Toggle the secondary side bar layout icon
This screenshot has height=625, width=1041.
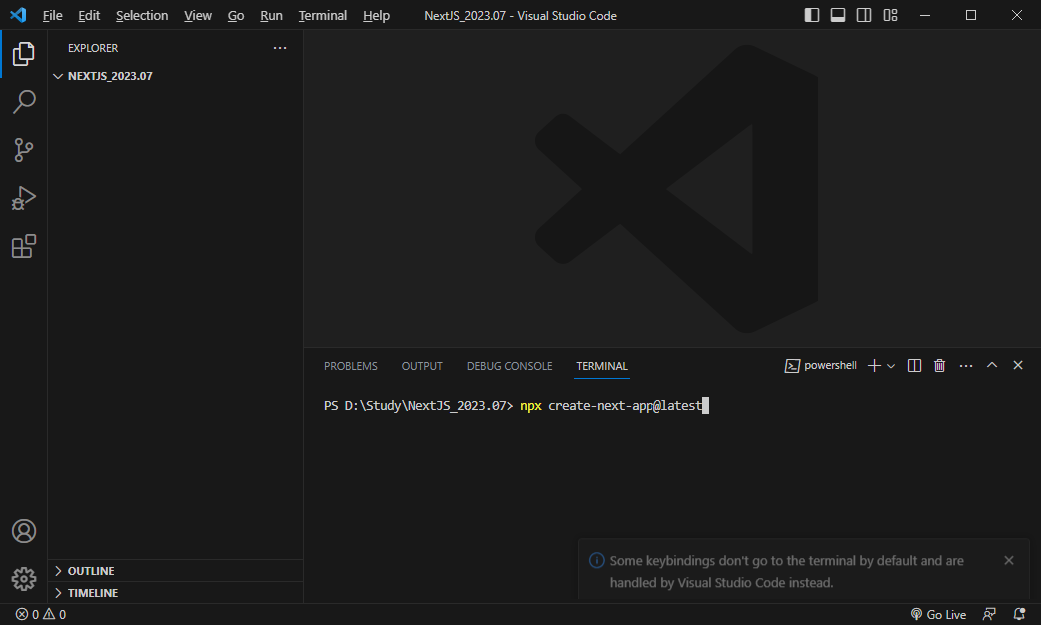[864, 15]
